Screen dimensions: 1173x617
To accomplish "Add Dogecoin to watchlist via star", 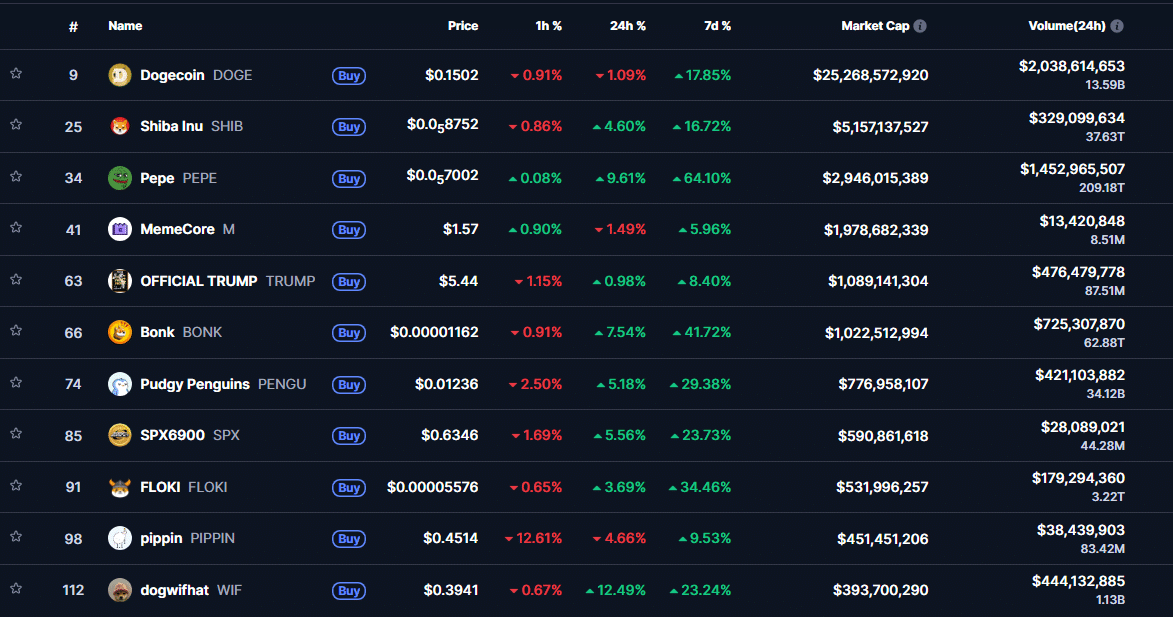I will point(16,75).
